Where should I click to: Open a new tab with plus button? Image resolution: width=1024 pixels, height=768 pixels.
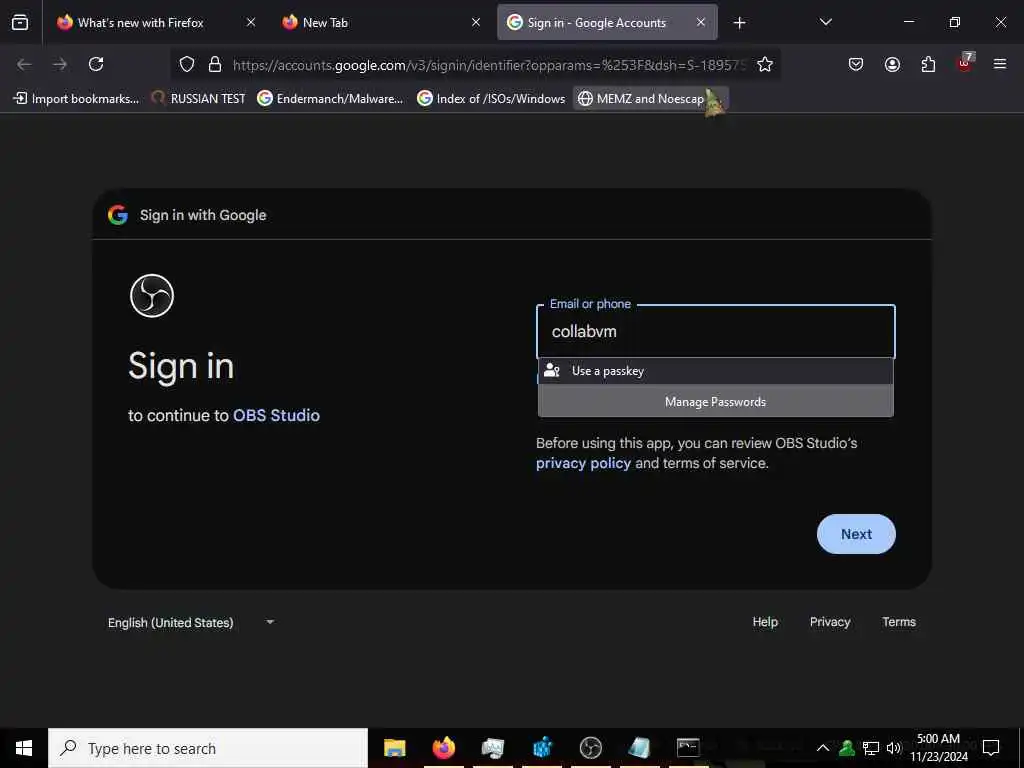coord(739,23)
